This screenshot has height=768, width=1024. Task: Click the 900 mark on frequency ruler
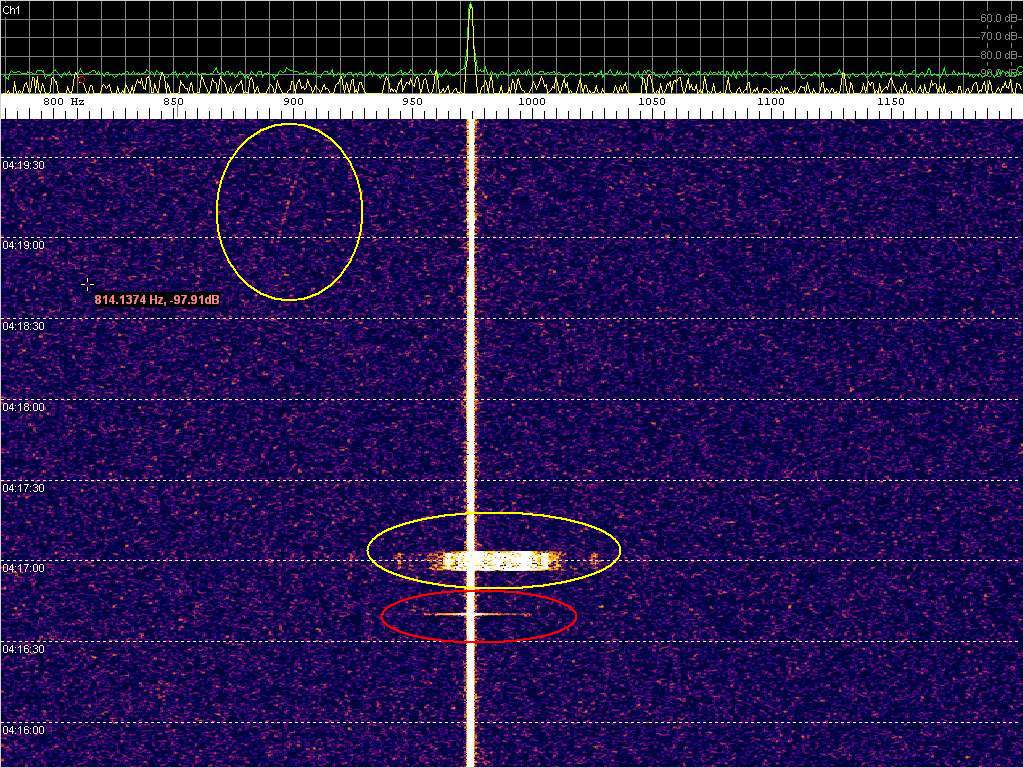pos(293,102)
